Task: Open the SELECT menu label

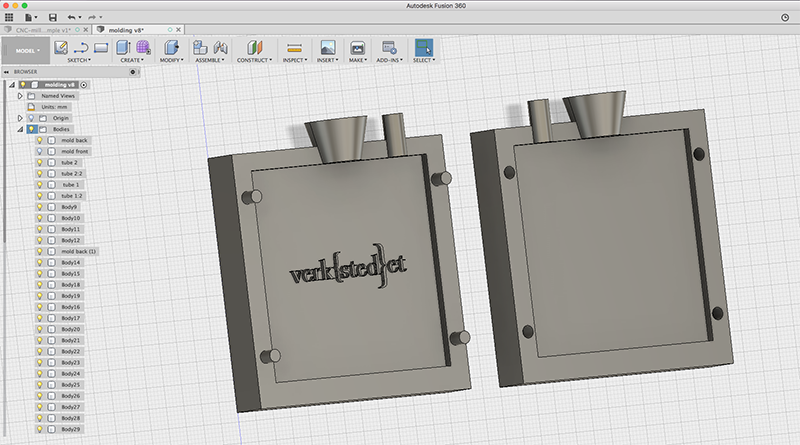Action: click(424, 60)
